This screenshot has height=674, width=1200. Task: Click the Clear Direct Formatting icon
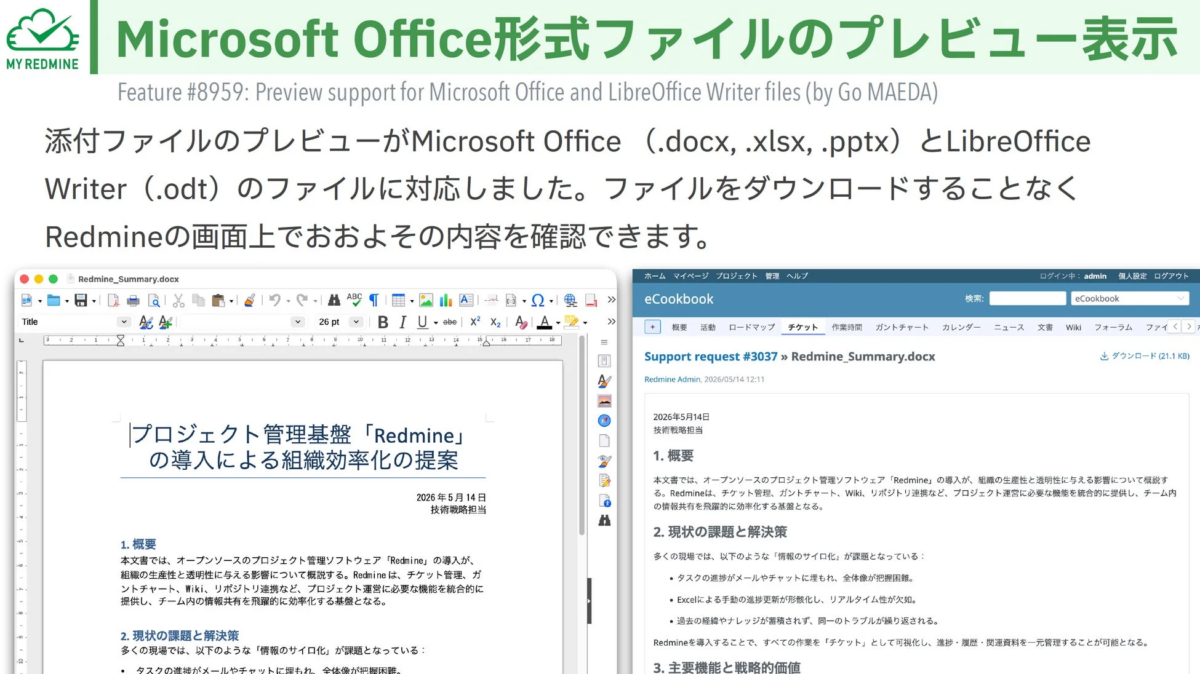520,322
